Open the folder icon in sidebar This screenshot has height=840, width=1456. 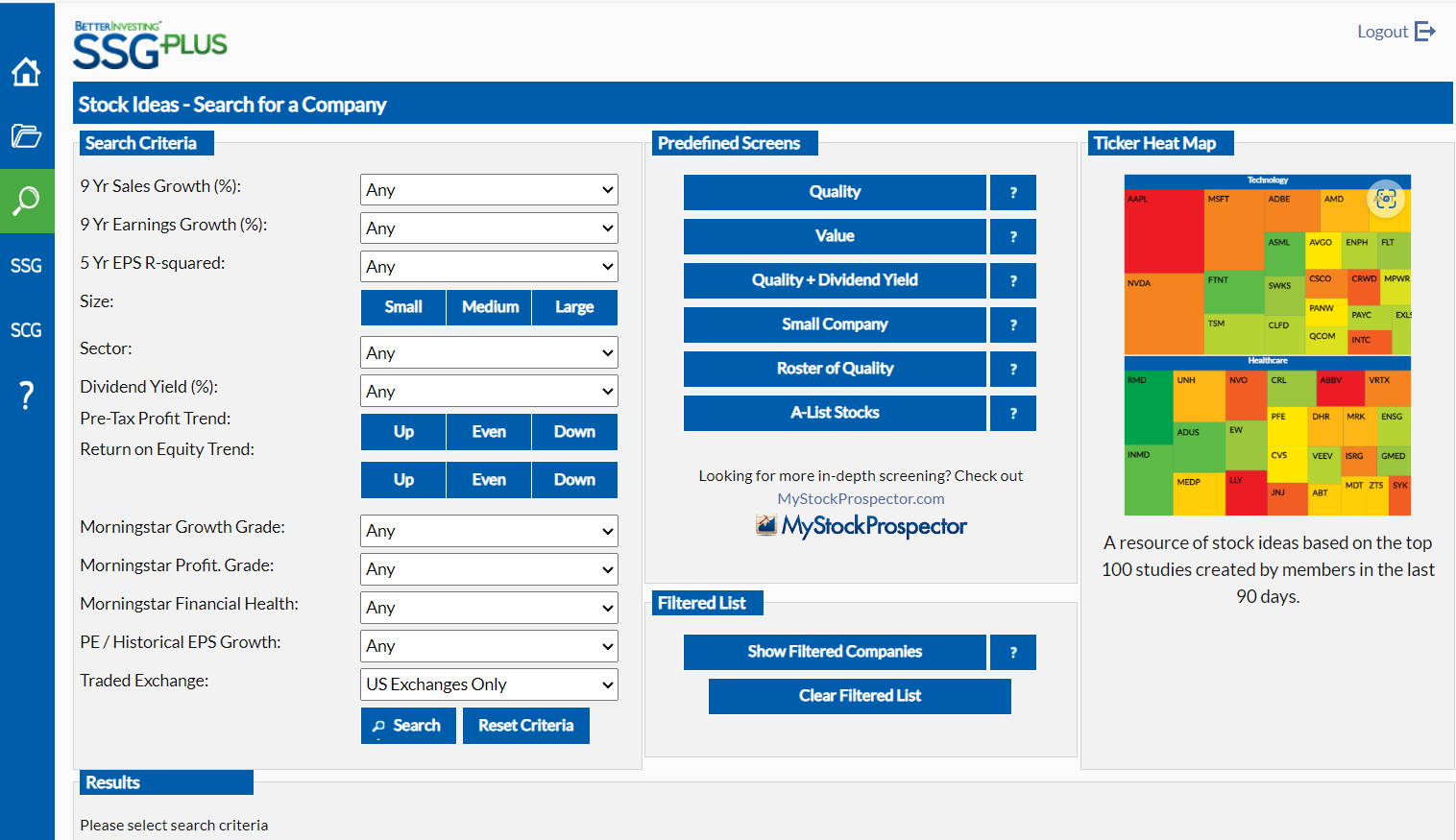26,135
